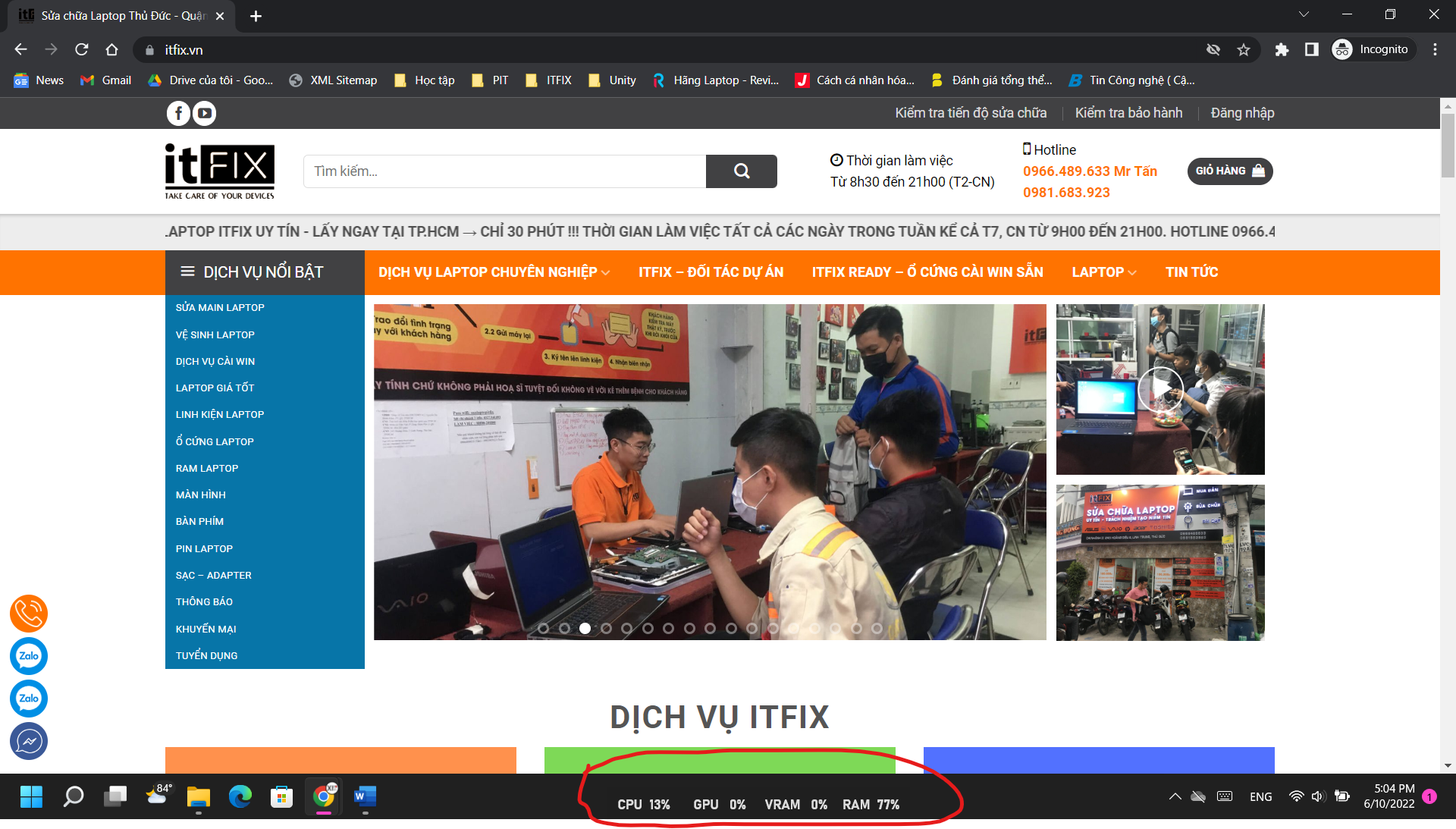Open the Chrome three-dot menu

point(1435,49)
